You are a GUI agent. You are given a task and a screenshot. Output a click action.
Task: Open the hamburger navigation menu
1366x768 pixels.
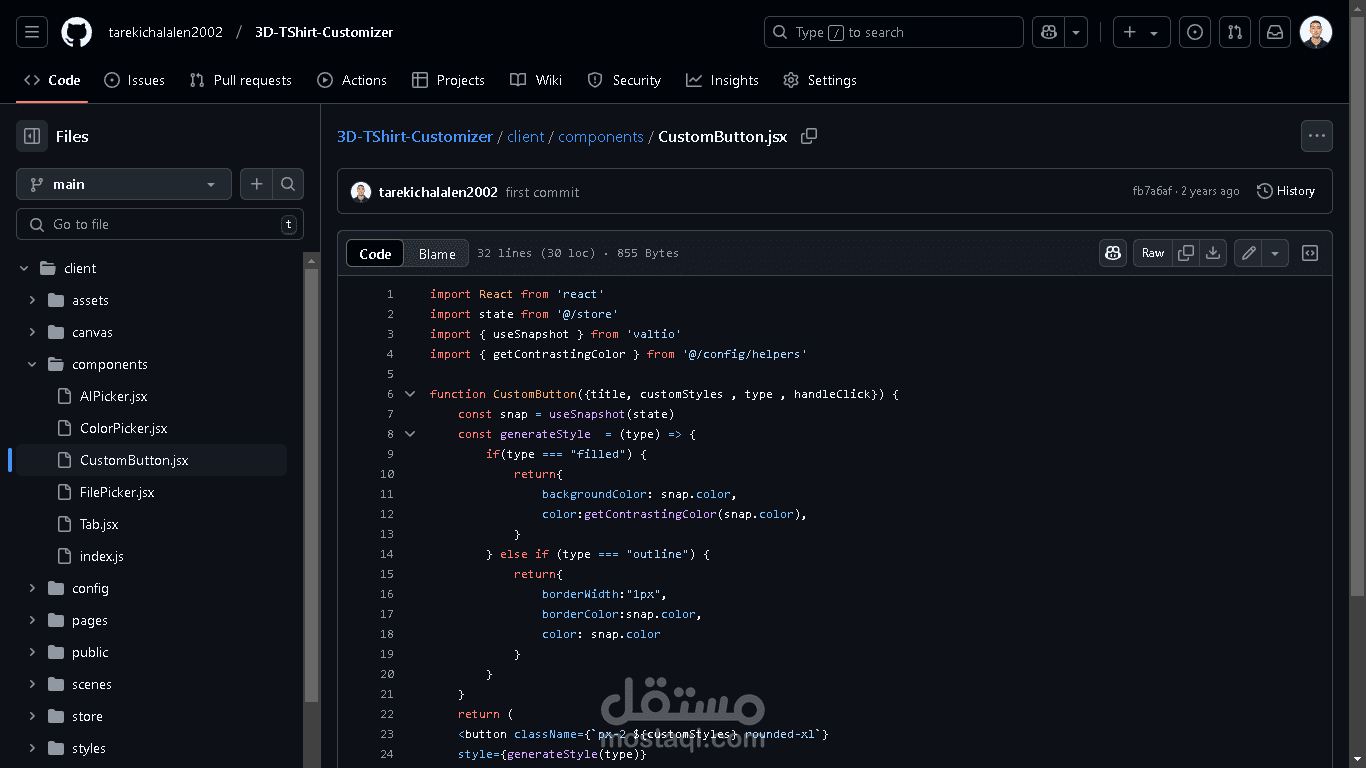coord(32,32)
